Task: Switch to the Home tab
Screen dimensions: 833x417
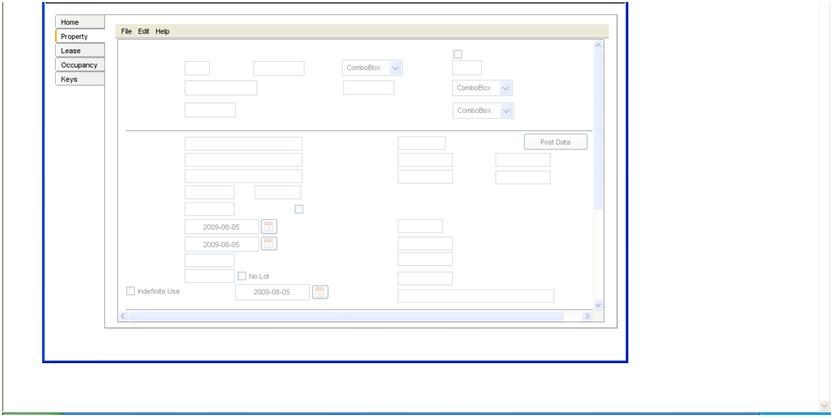Action: 80,22
